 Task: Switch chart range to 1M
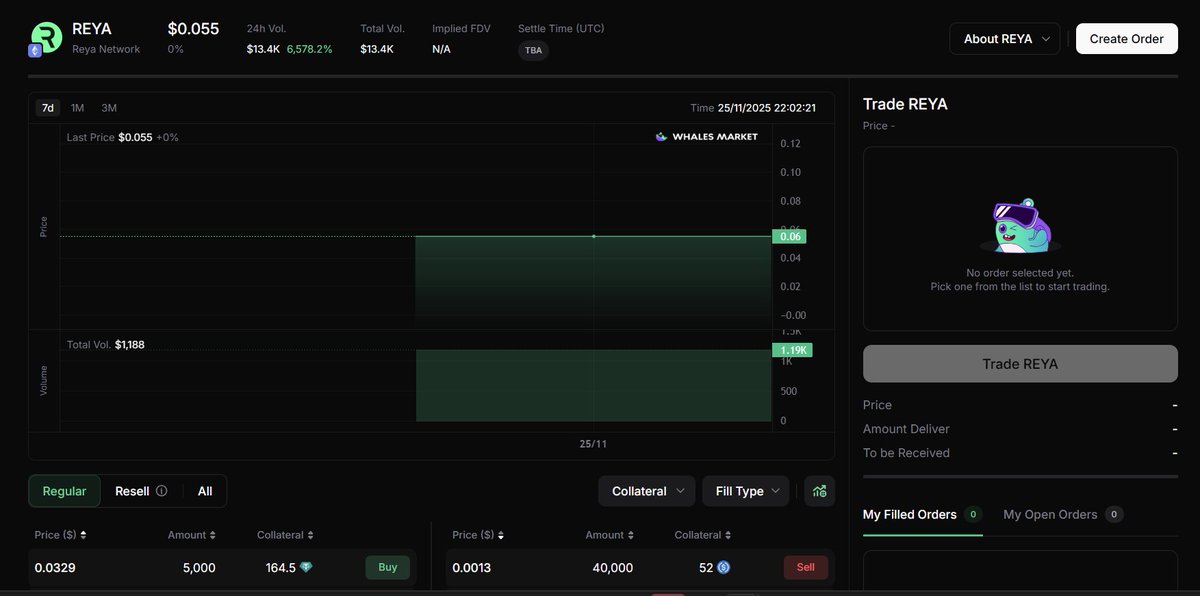77,108
